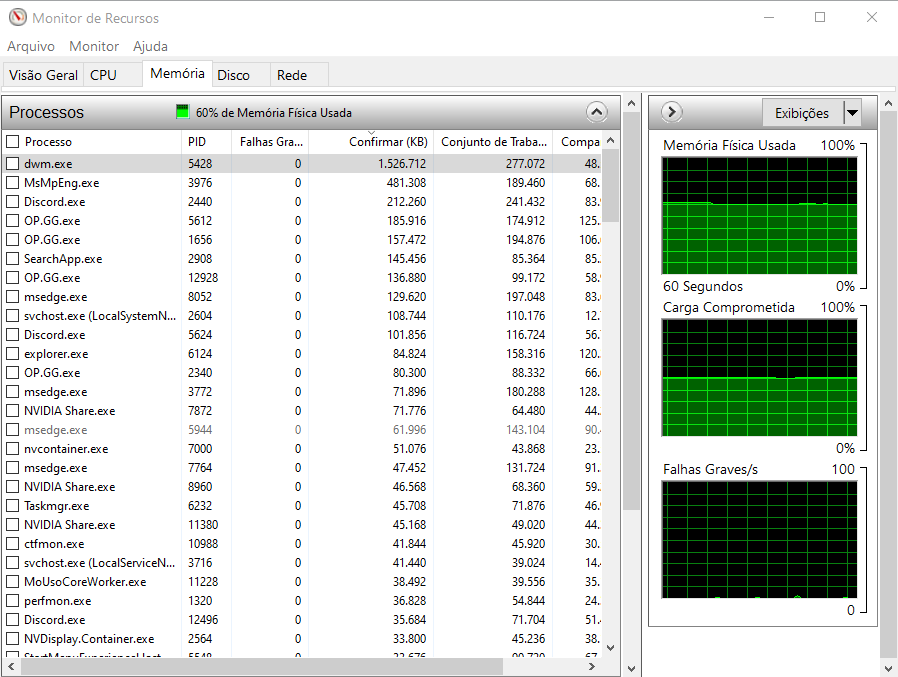Viewport: 898px width, 677px height.
Task: Sort by the Compa column header
Action: tap(578, 141)
